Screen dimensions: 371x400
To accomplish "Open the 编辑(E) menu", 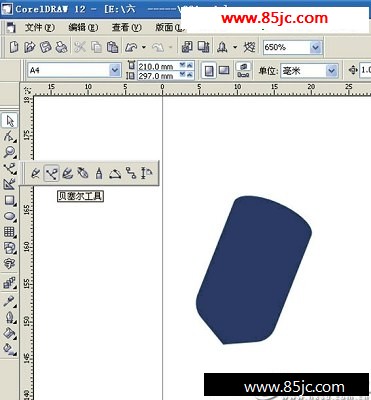I will 83,27.
